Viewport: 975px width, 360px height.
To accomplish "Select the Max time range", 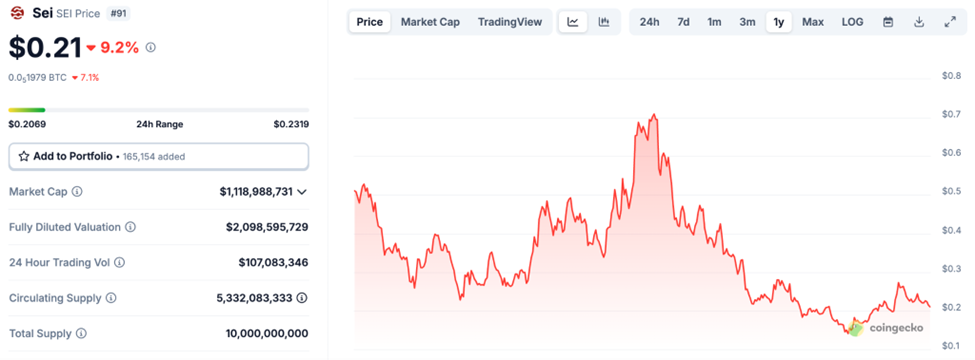I will (813, 22).
